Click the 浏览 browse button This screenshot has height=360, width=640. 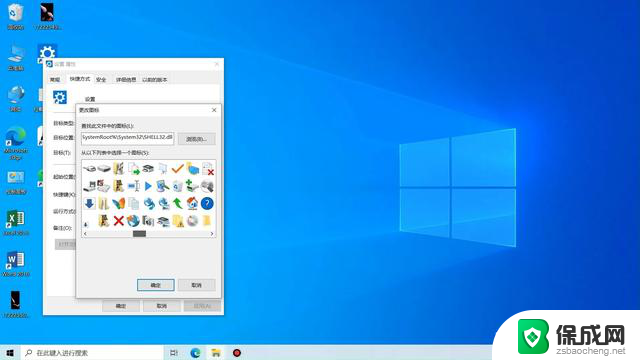tap(197, 139)
